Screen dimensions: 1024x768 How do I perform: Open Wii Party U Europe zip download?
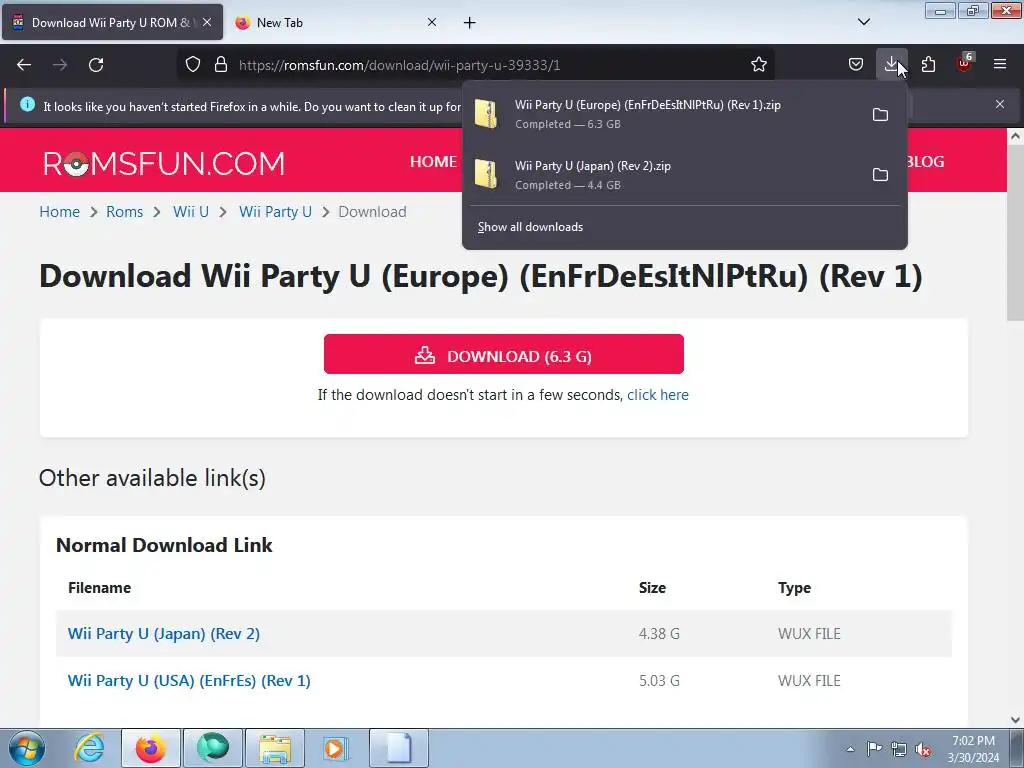click(664, 114)
